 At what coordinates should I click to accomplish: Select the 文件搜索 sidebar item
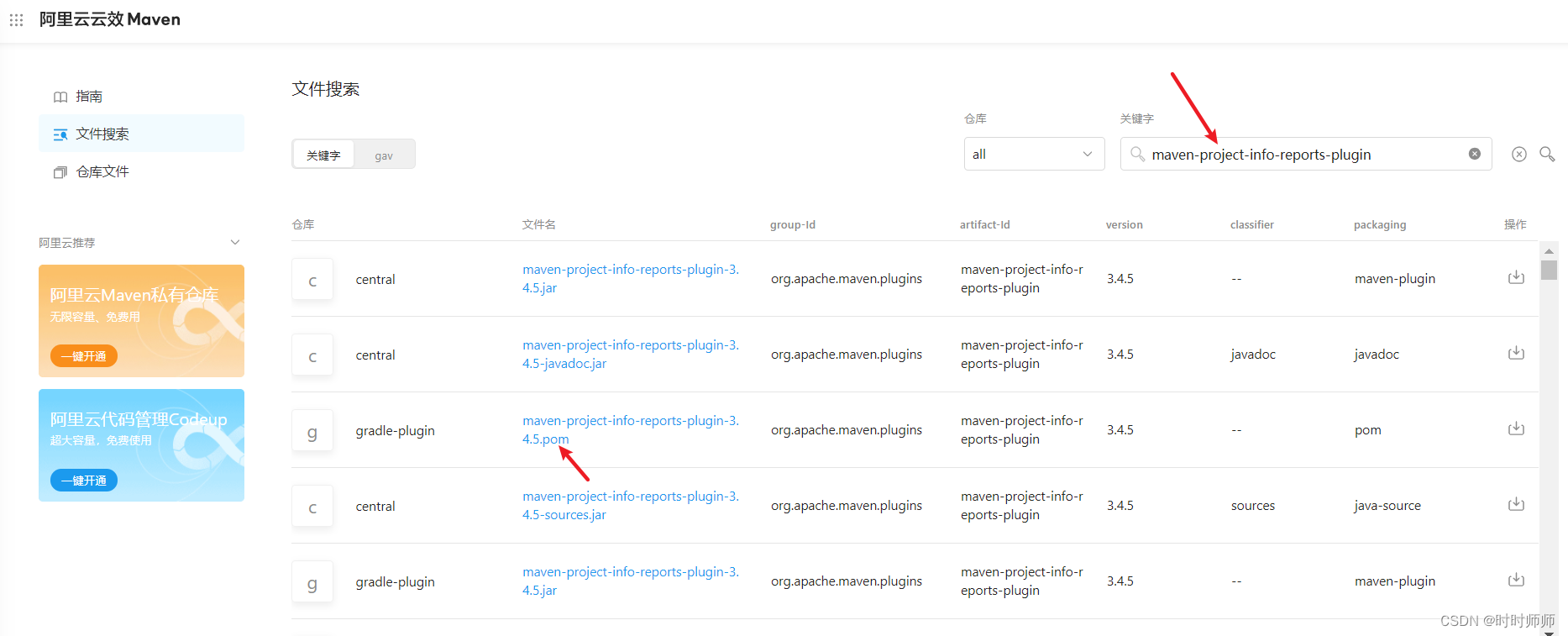click(141, 134)
